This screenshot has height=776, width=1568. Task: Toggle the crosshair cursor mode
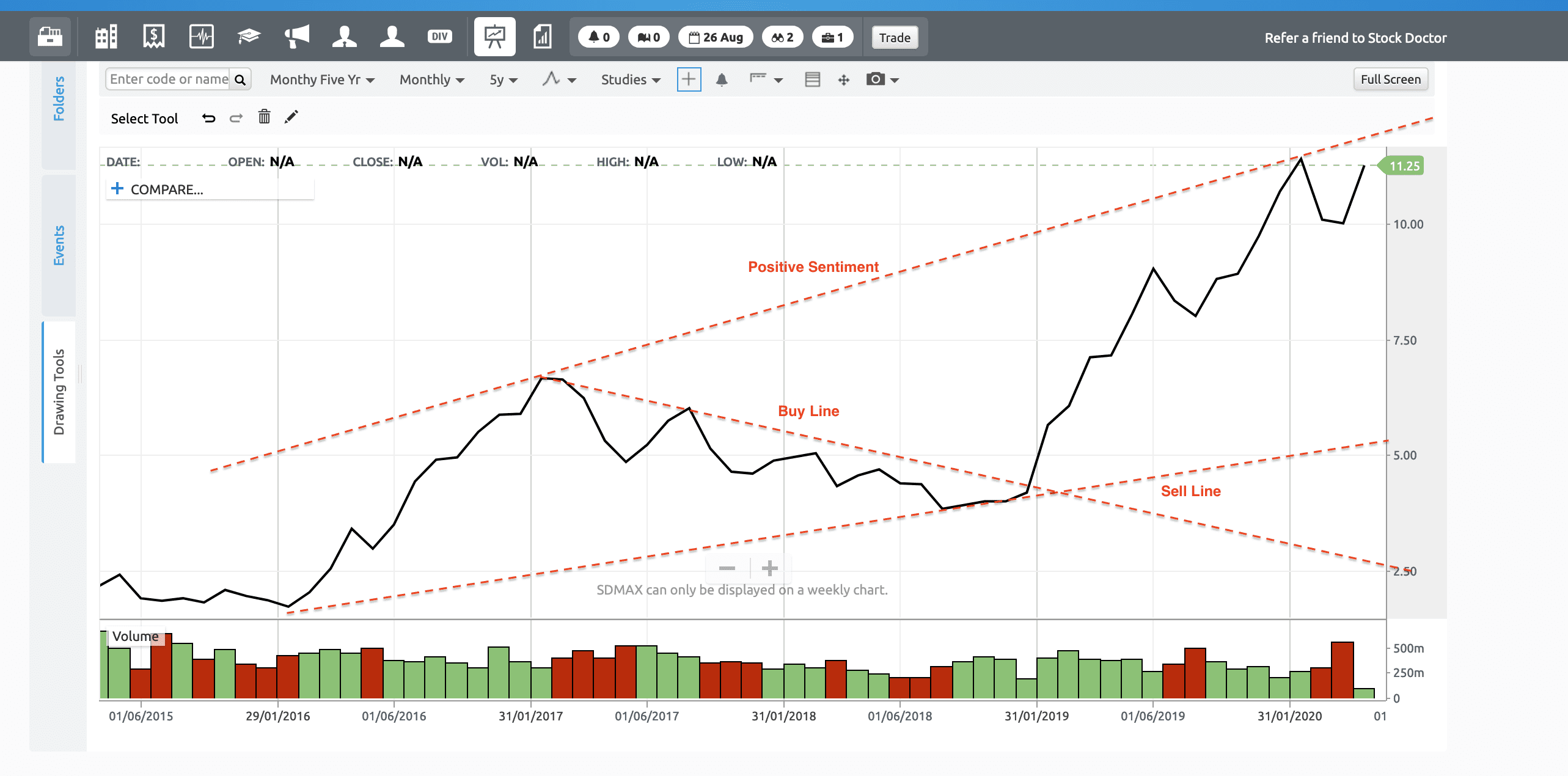(x=689, y=79)
